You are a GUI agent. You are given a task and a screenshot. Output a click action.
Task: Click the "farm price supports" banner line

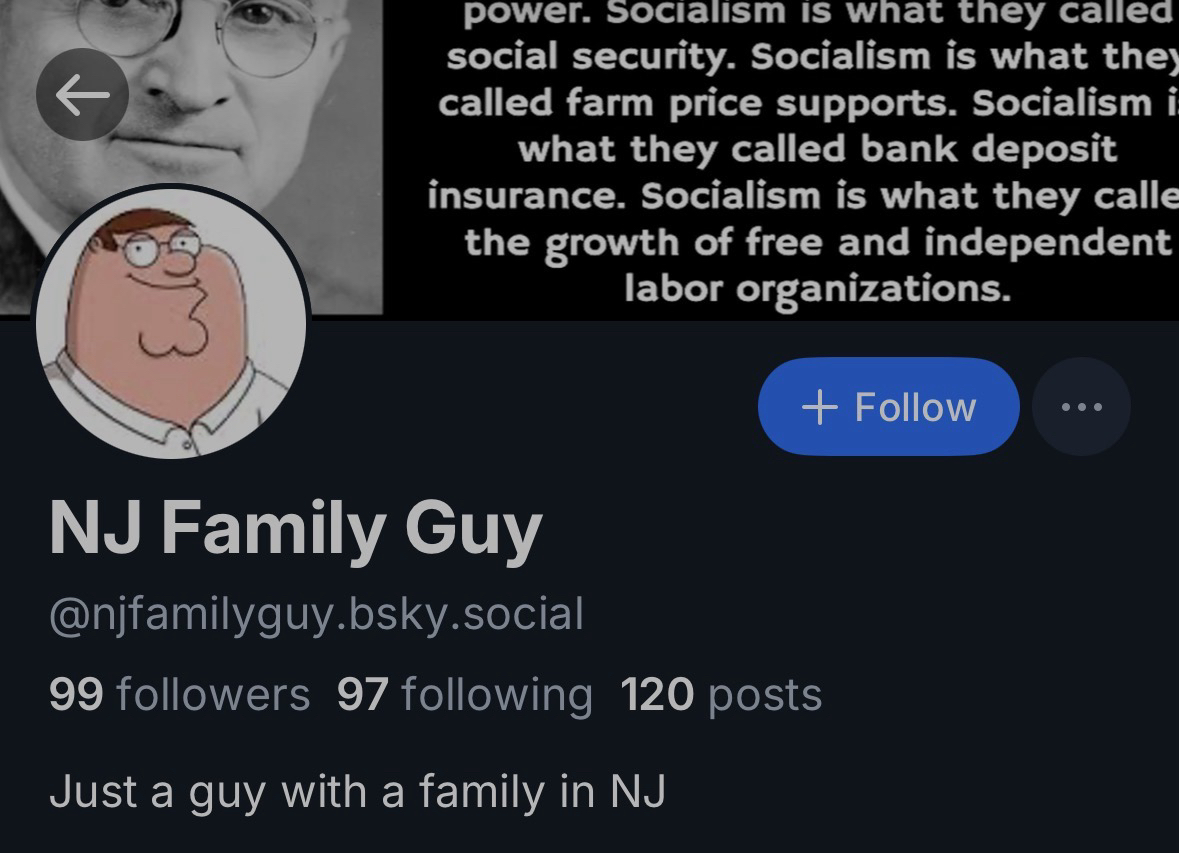point(795,103)
